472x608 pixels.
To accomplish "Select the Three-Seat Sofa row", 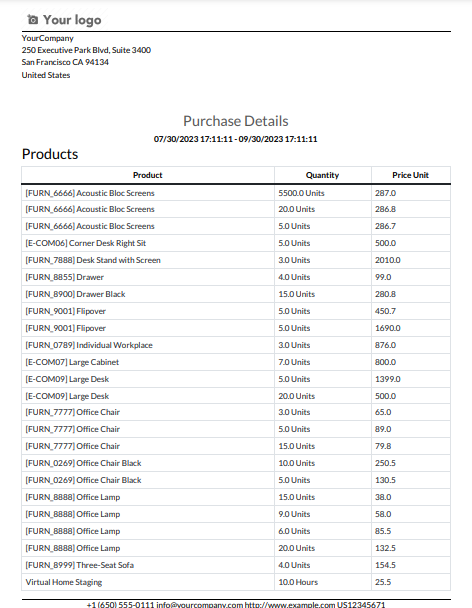I will coord(236,565).
